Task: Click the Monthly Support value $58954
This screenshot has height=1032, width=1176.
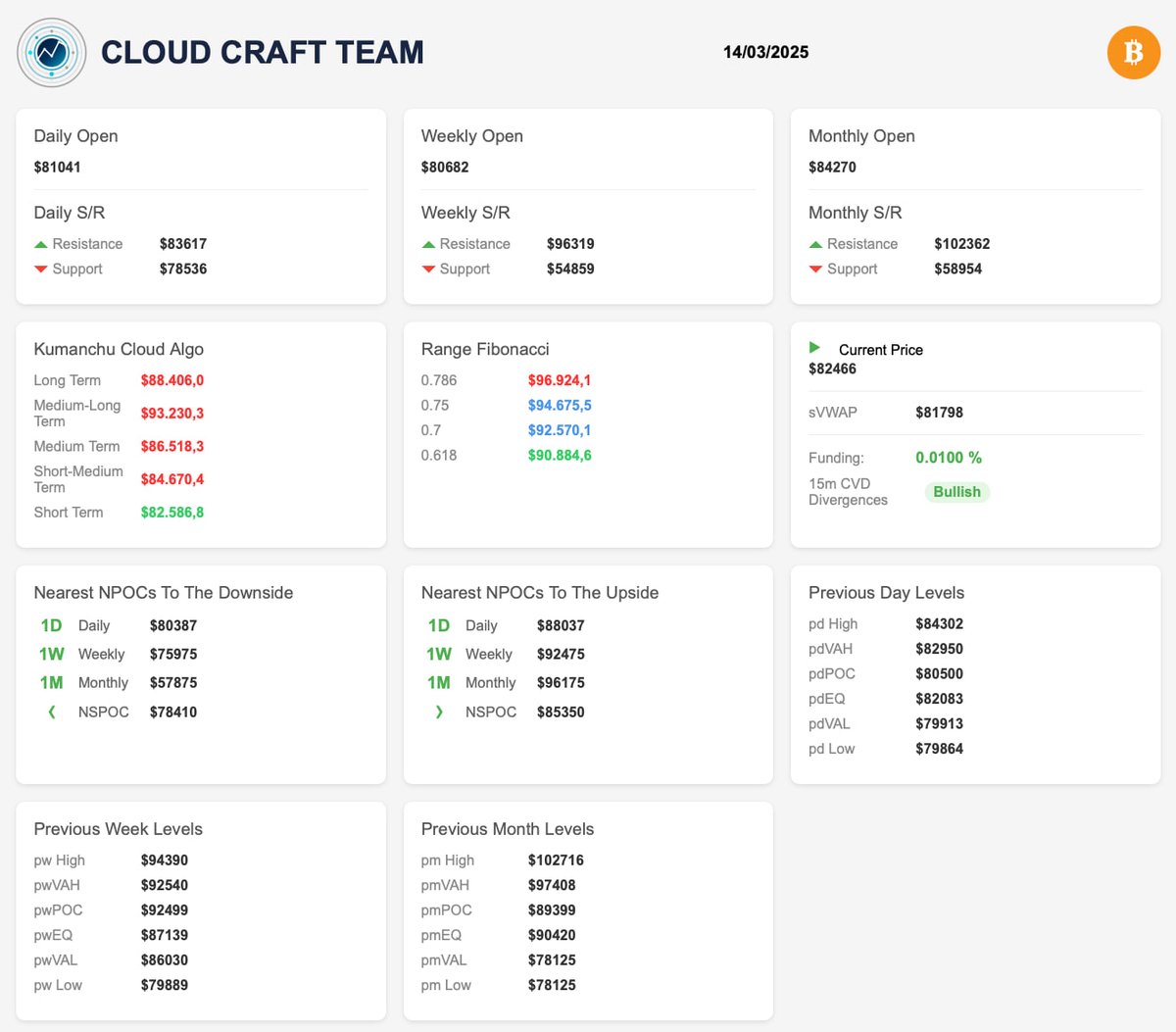Action: coord(958,269)
